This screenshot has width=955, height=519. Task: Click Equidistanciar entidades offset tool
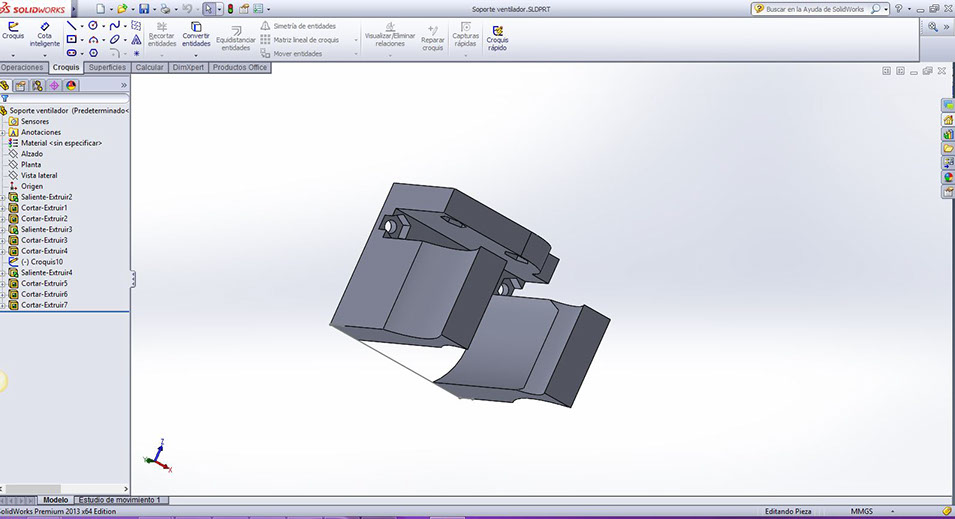[x=236, y=38]
